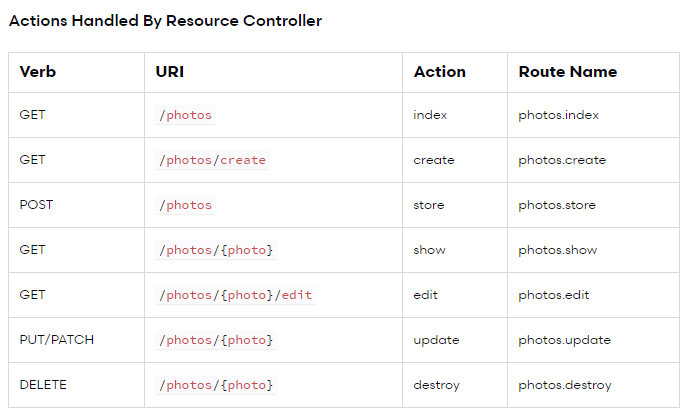Click the URI column header
The height and width of the screenshot is (417, 689).
pos(170,72)
